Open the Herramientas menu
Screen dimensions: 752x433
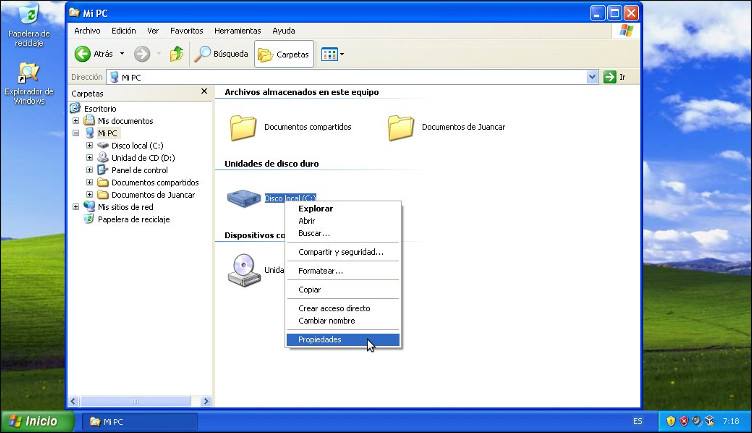237,31
